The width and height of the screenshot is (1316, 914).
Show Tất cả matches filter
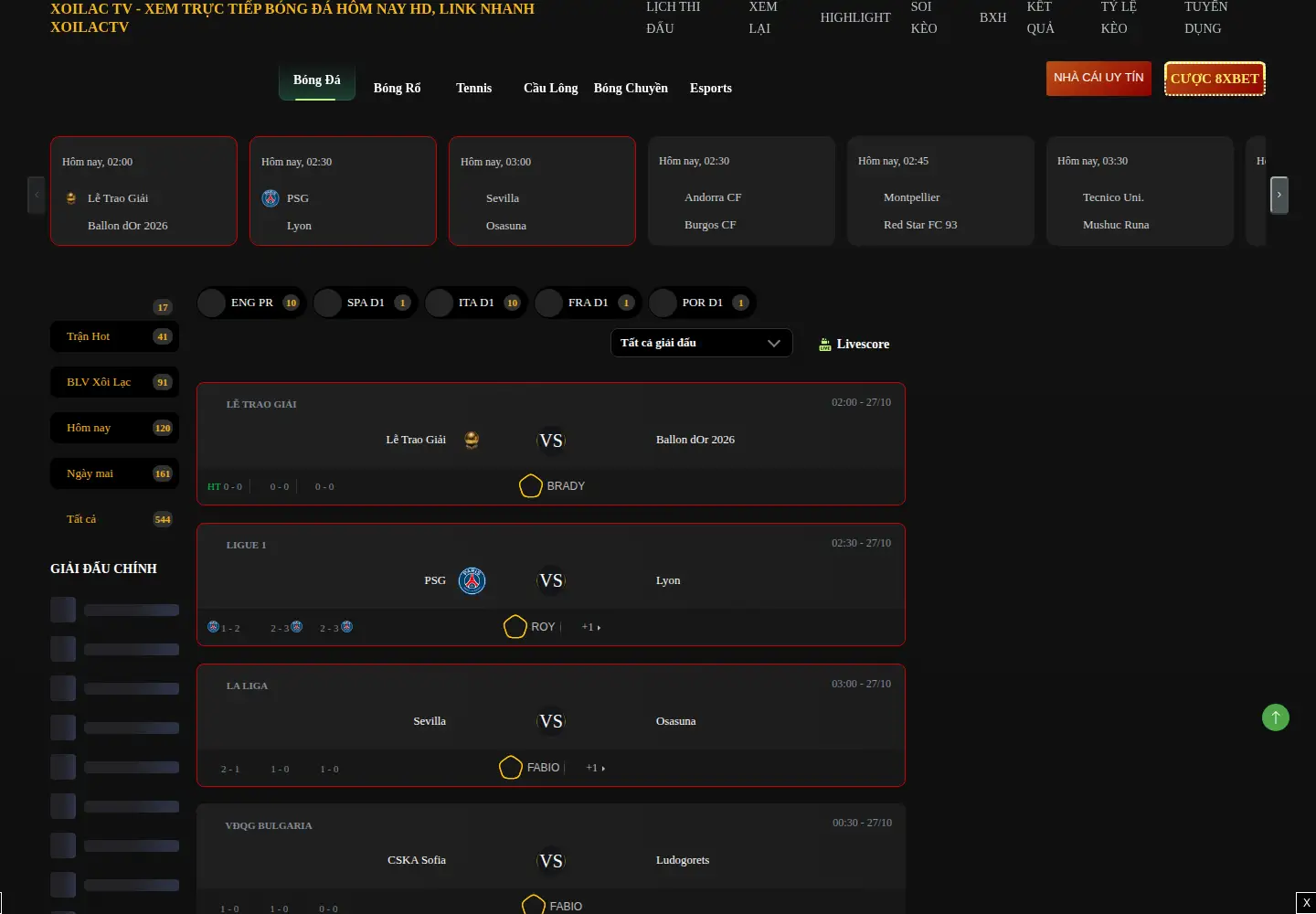(114, 519)
